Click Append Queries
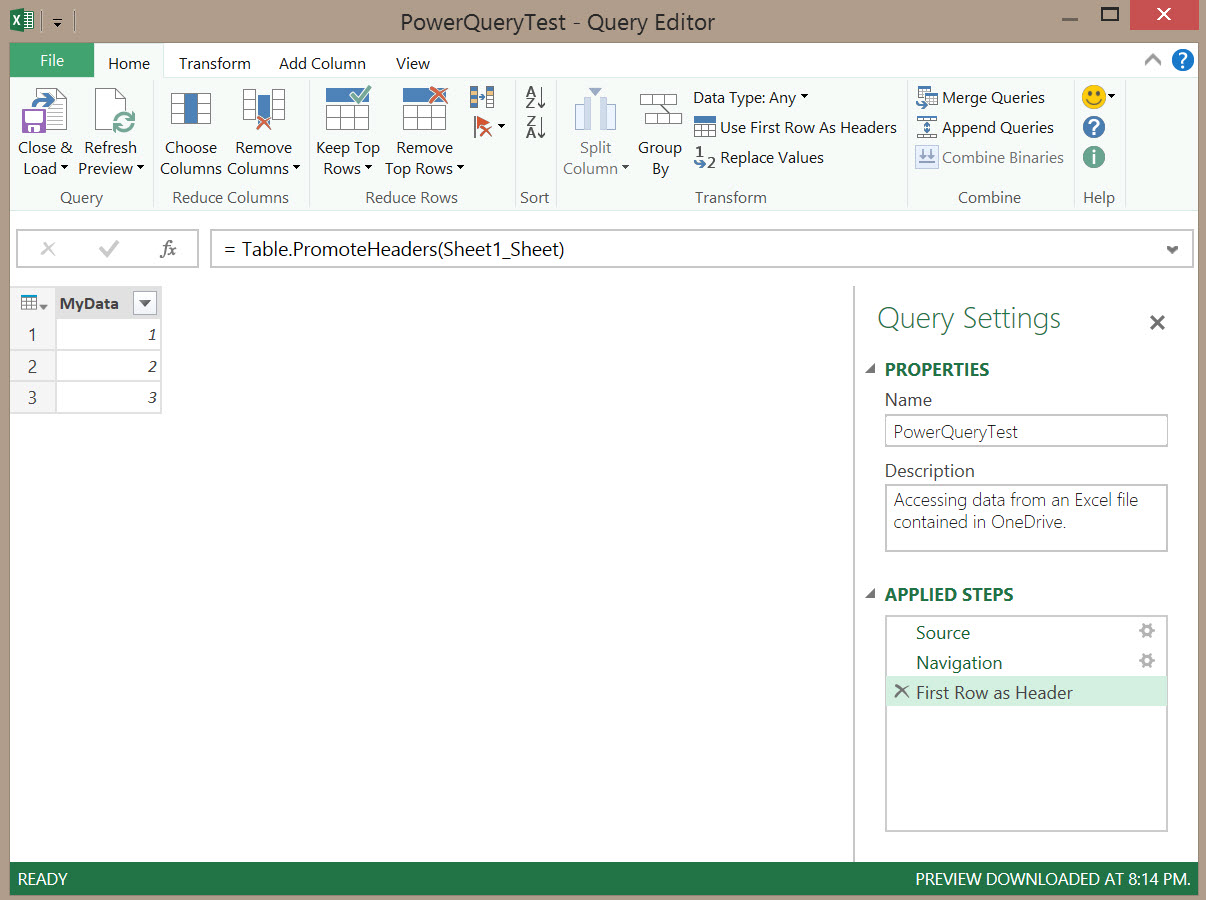The width and height of the screenshot is (1206, 900). pyautogui.click(x=985, y=127)
